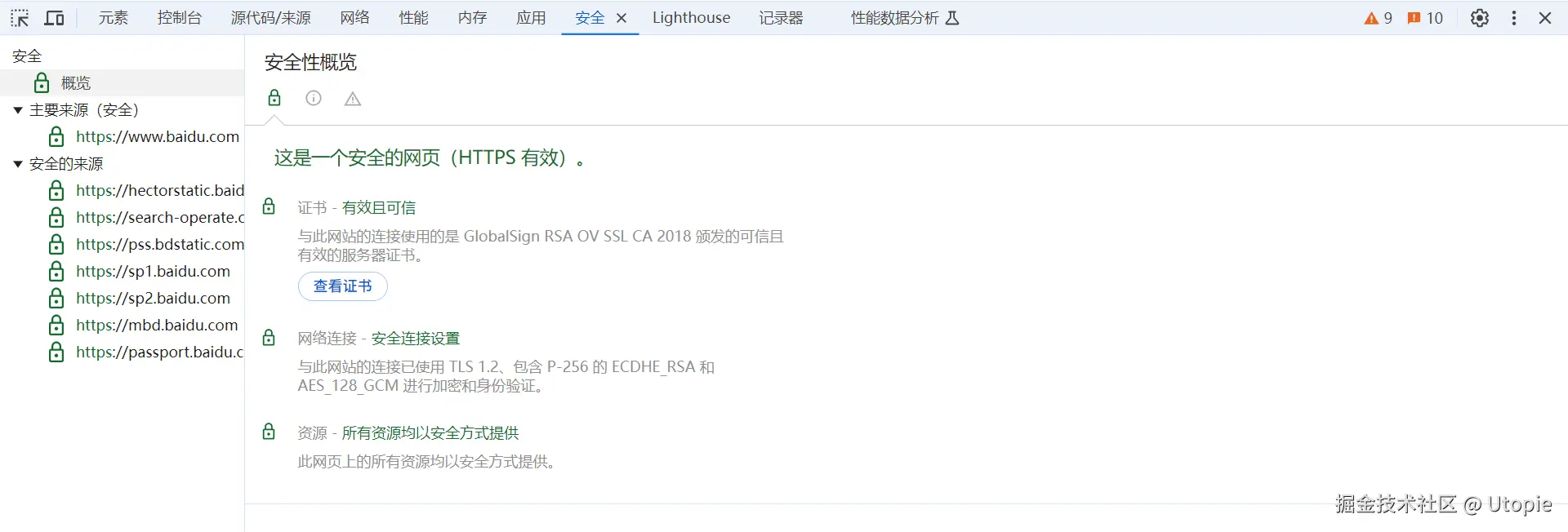Open the 内存 tab
Image resolution: width=1568 pixels, height=532 pixels.
(x=473, y=18)
